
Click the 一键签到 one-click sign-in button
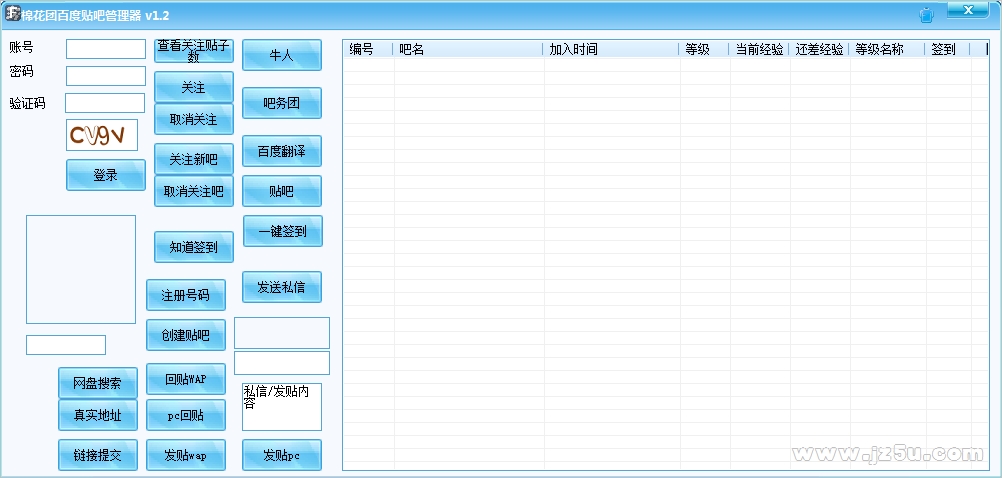tap(282, 231)
